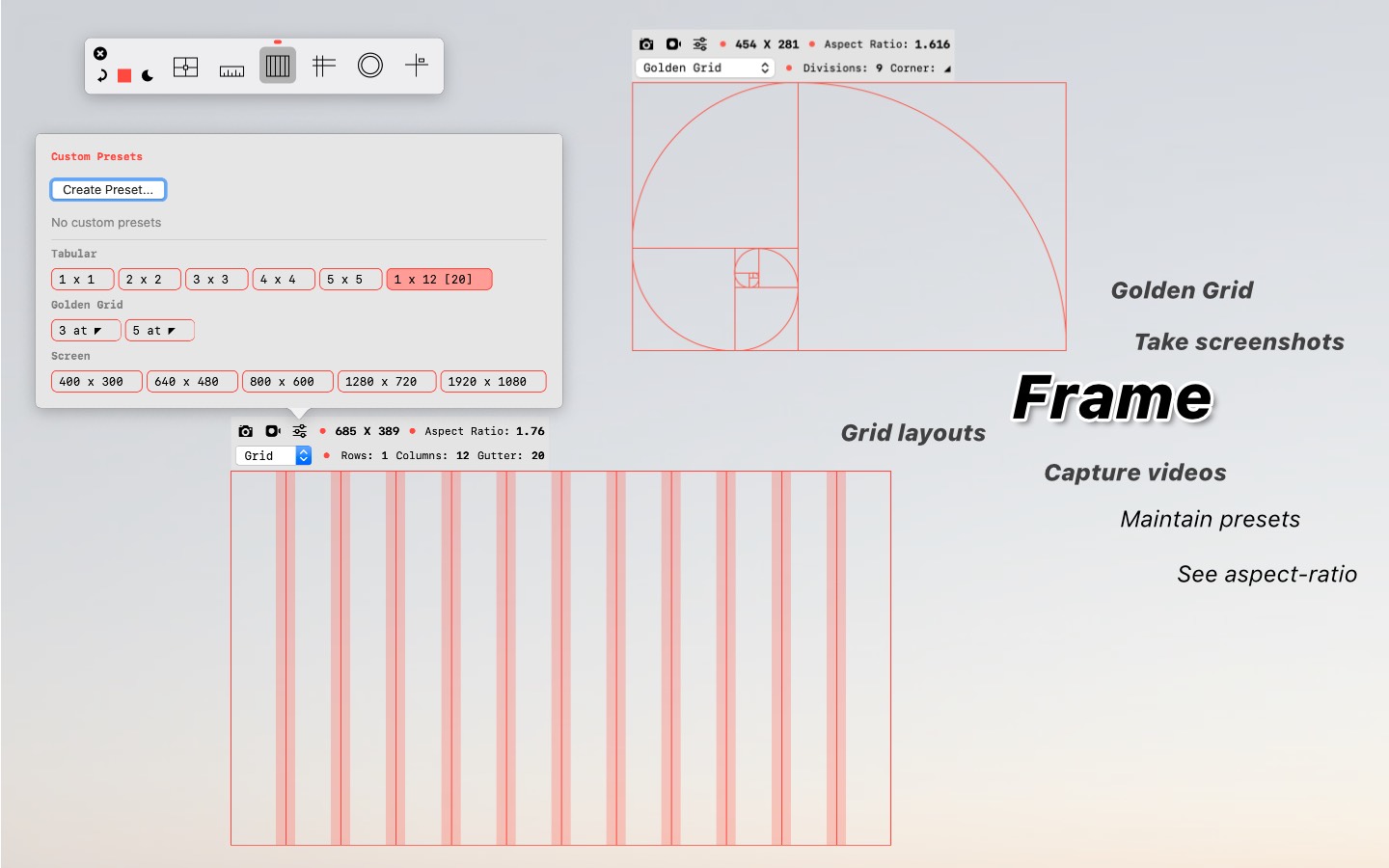
Task: Open the red color swatch in palette
Action: click(x=124, y=75)
